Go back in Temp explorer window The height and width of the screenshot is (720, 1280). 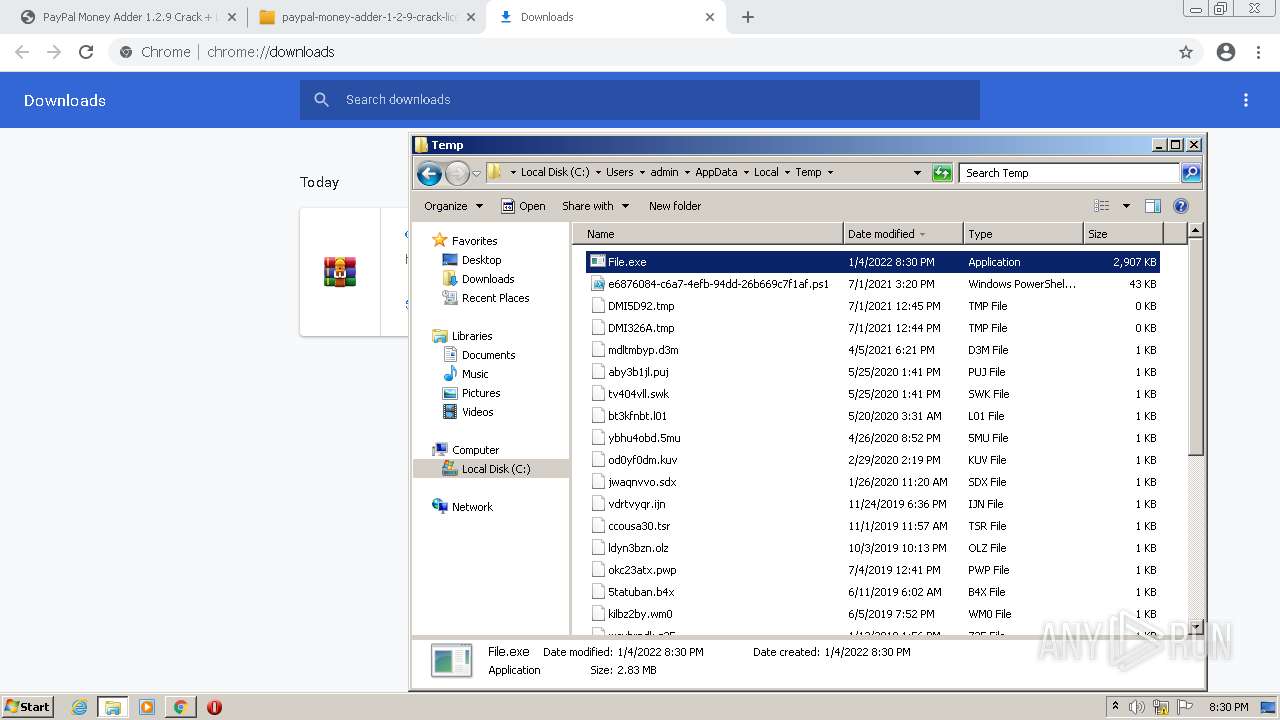tap(429, 173)
